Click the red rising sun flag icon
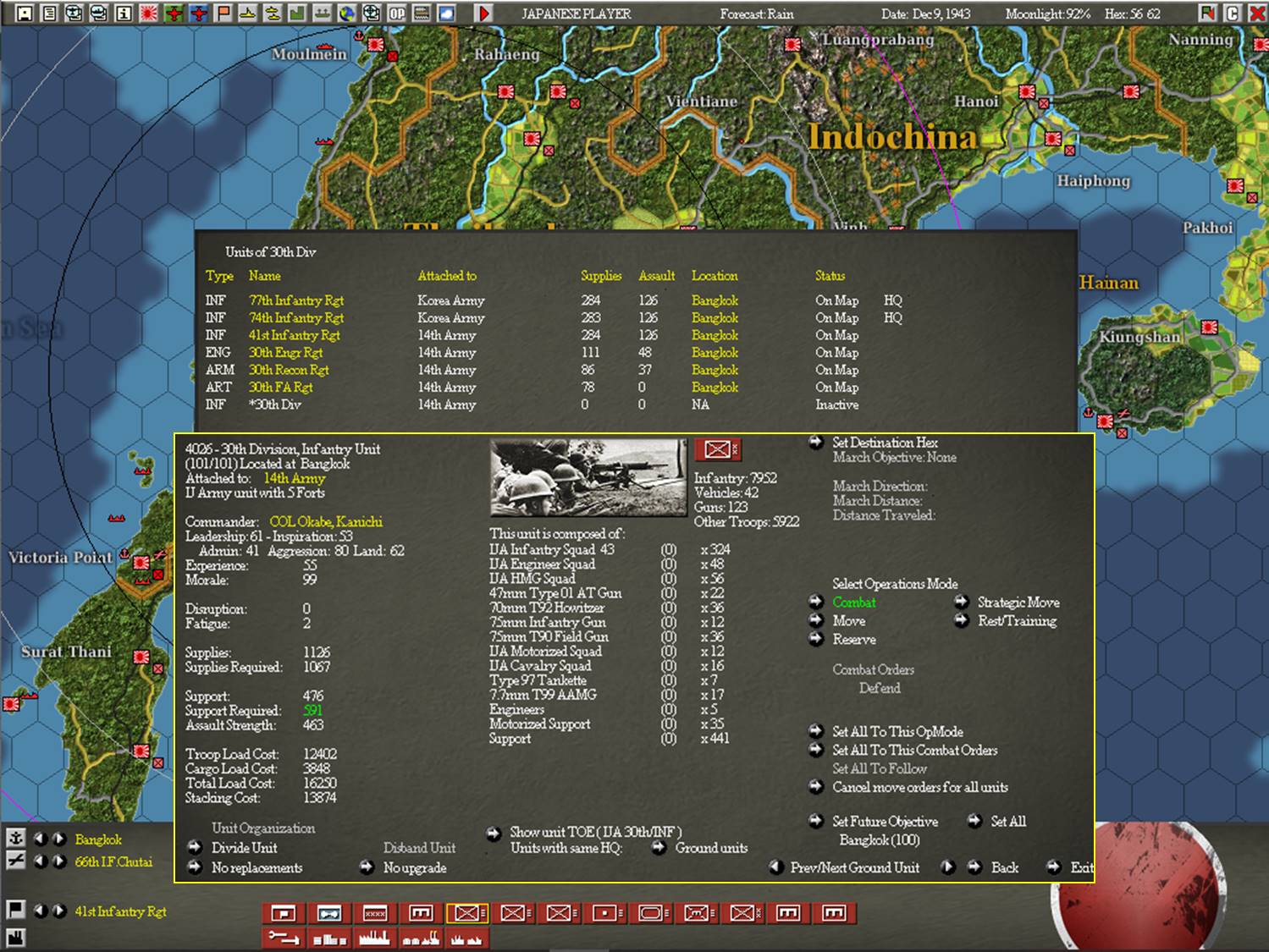The image size is (1269, 952). pyautogui.click(x=148, y=14)
